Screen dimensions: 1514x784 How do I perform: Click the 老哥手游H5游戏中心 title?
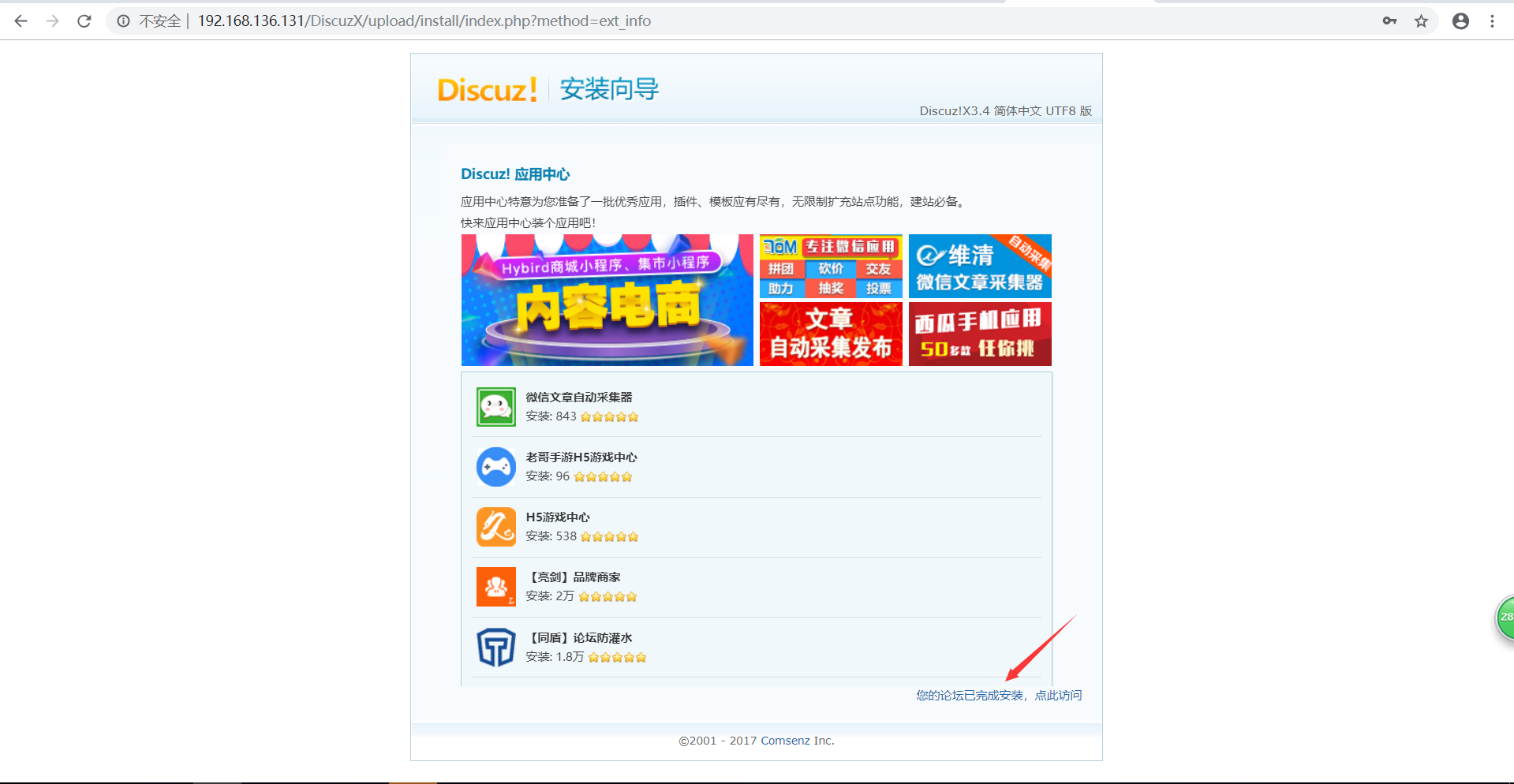[581, 457]
